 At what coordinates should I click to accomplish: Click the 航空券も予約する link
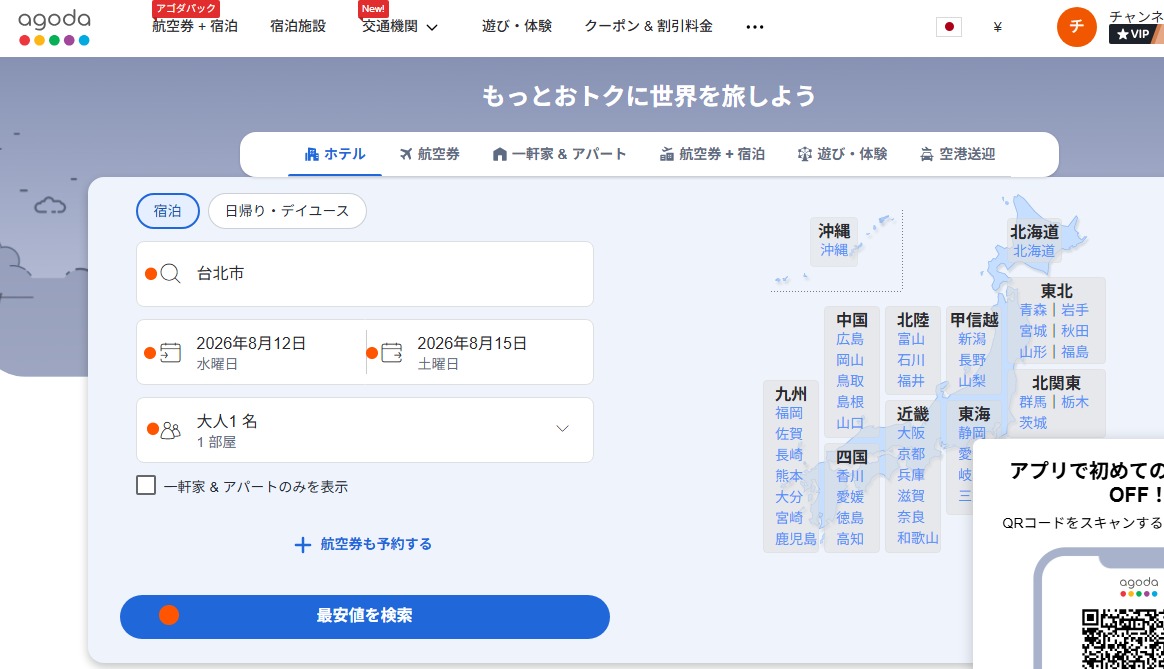(376, 544)
